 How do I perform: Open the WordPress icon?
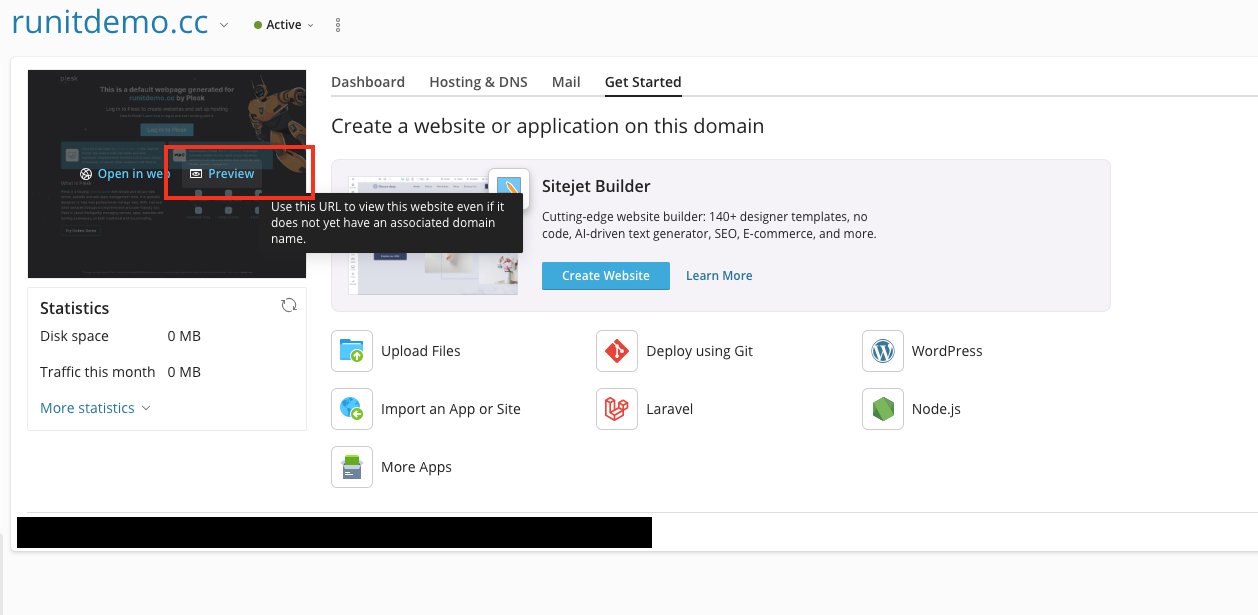click(x=882, y=351)
